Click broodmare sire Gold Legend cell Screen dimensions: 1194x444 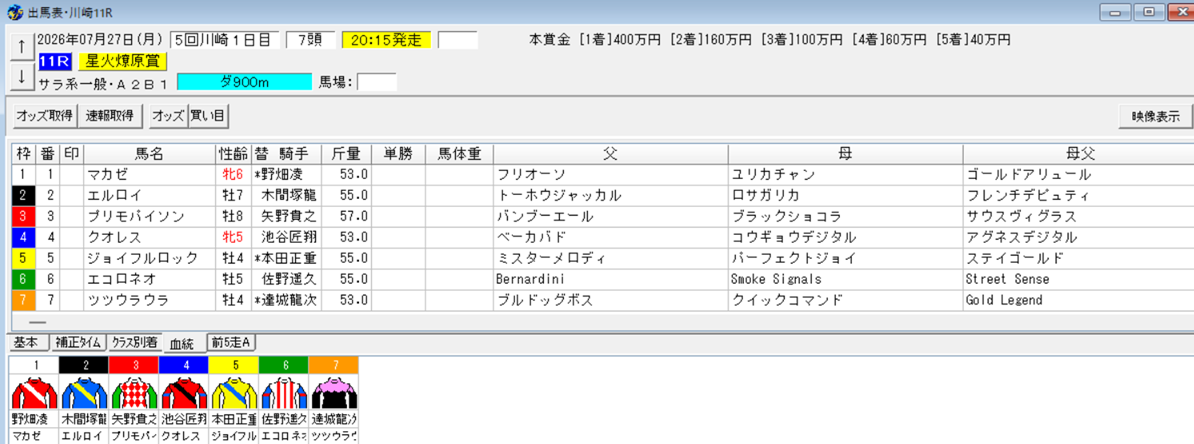pyautogui.click(x=1077, y=300)
